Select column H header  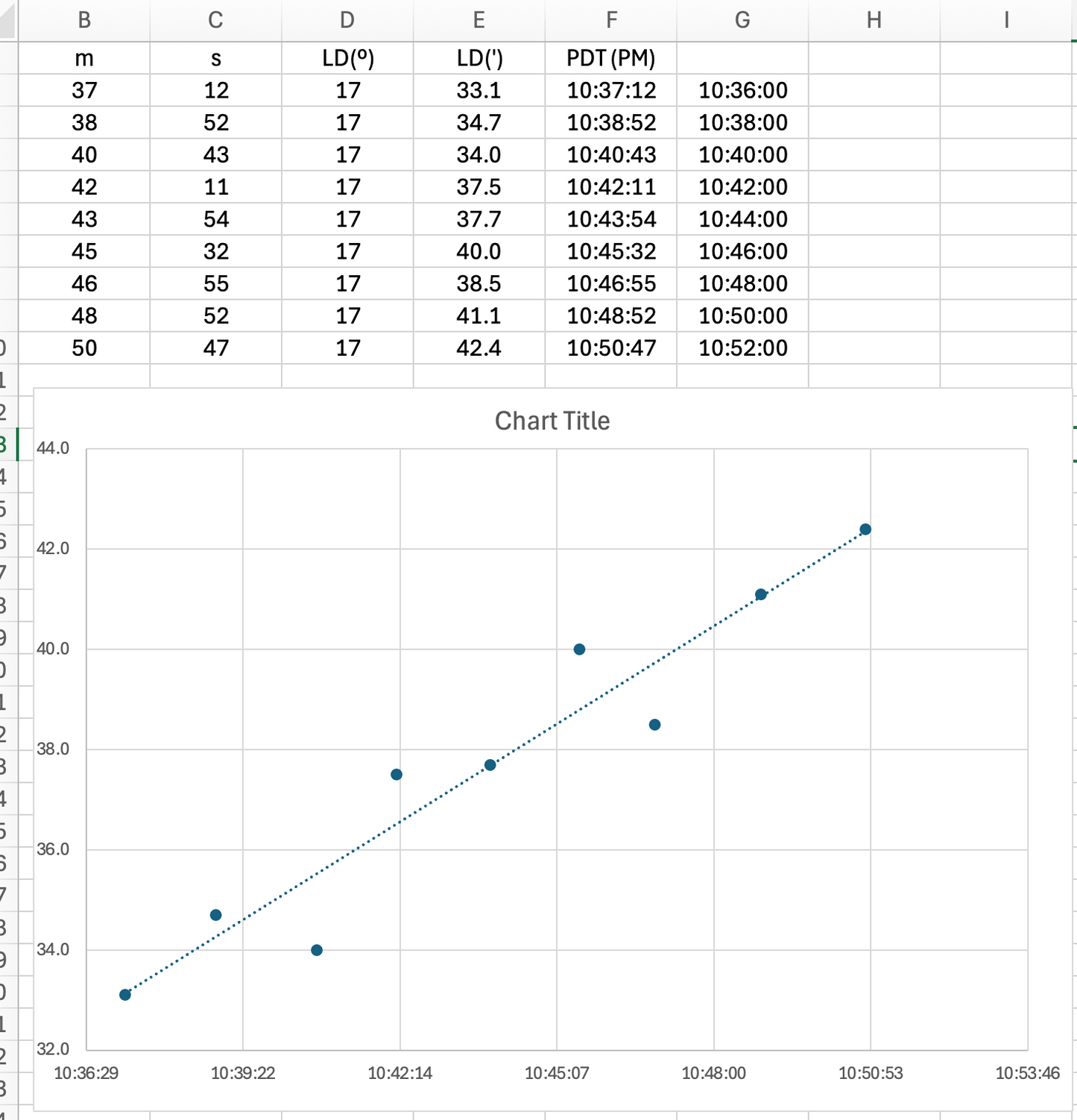[874, 20]
